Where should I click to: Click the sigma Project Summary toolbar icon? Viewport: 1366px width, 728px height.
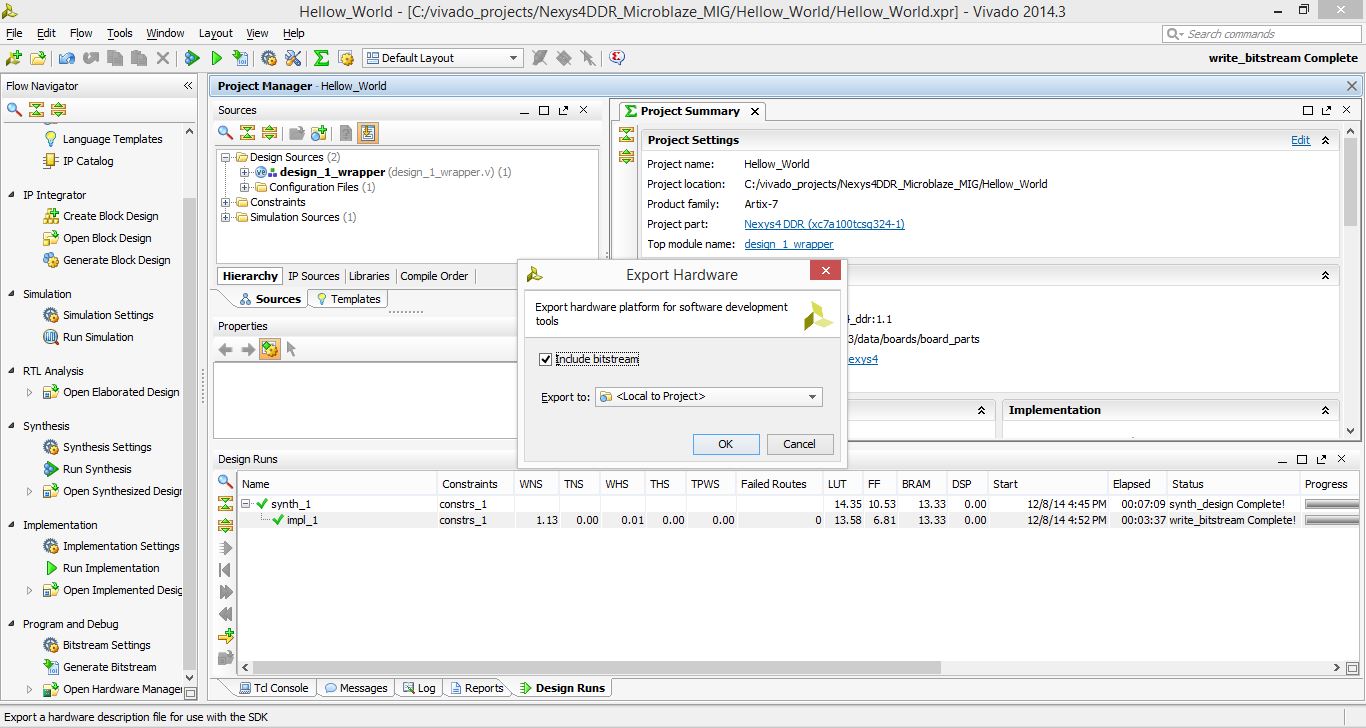[x=321, y=58]
